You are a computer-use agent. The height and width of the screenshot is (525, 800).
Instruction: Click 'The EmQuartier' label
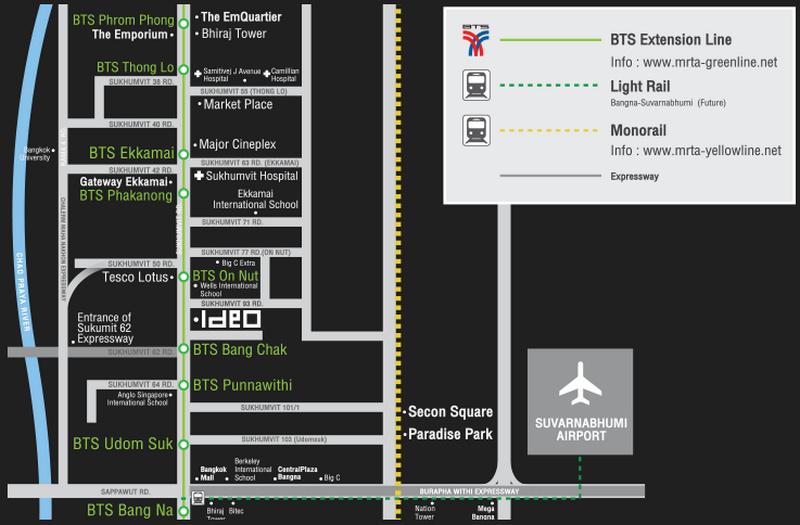click(x=241, y=17)
